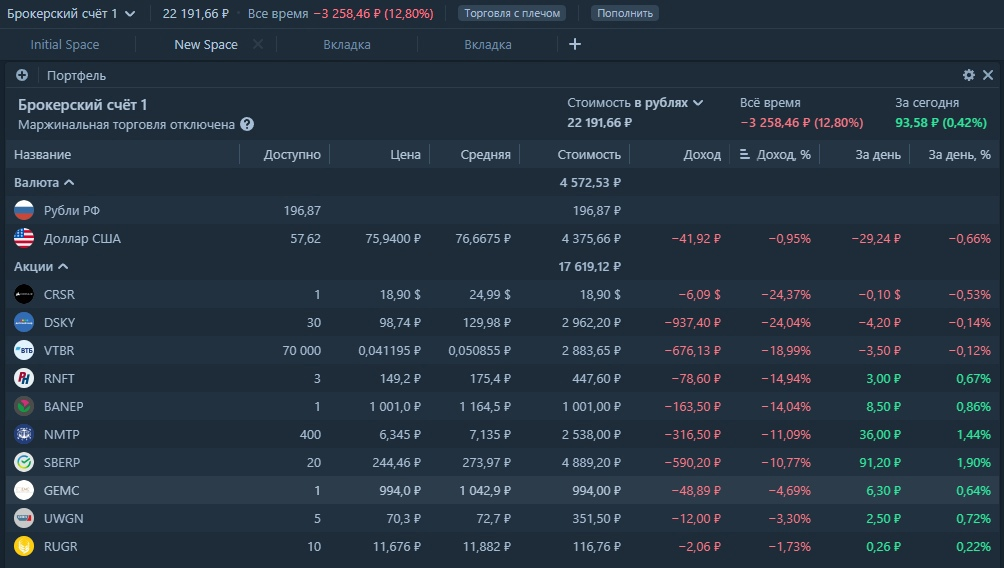
Task: Click the NMTP ticker name
Action: point(61,434)
